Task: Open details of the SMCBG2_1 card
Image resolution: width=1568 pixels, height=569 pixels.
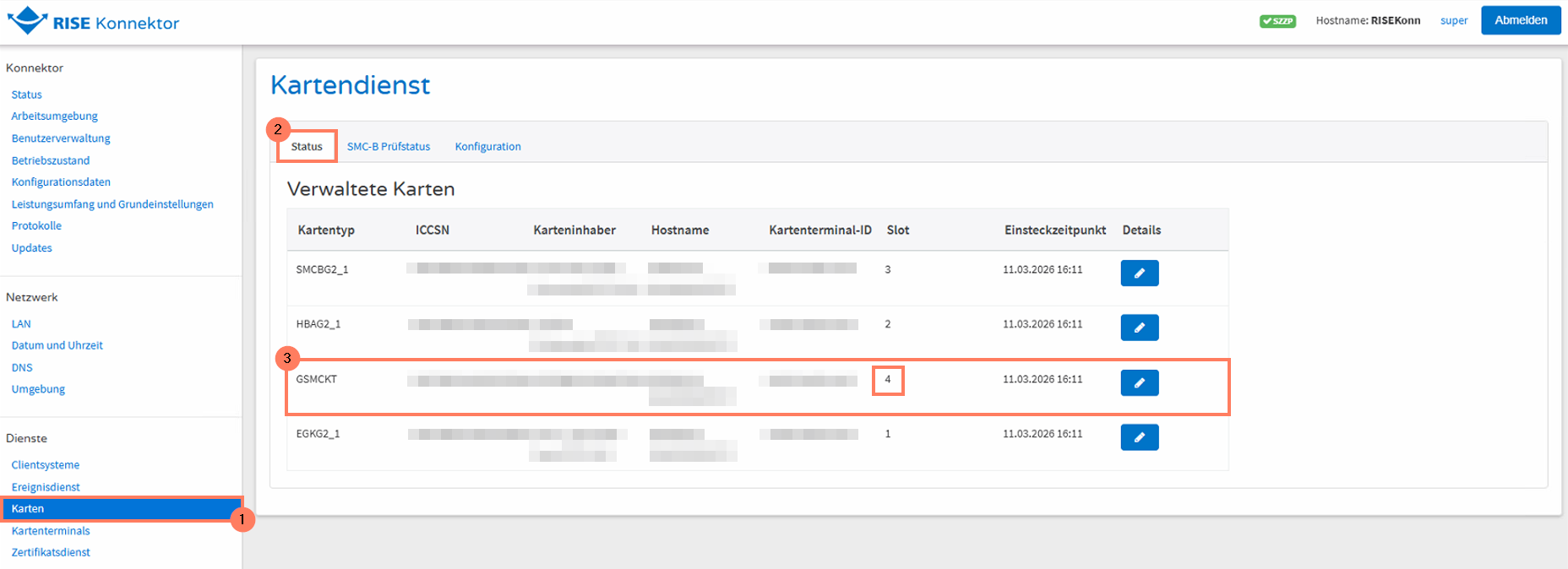Action: coord(1139,273)
